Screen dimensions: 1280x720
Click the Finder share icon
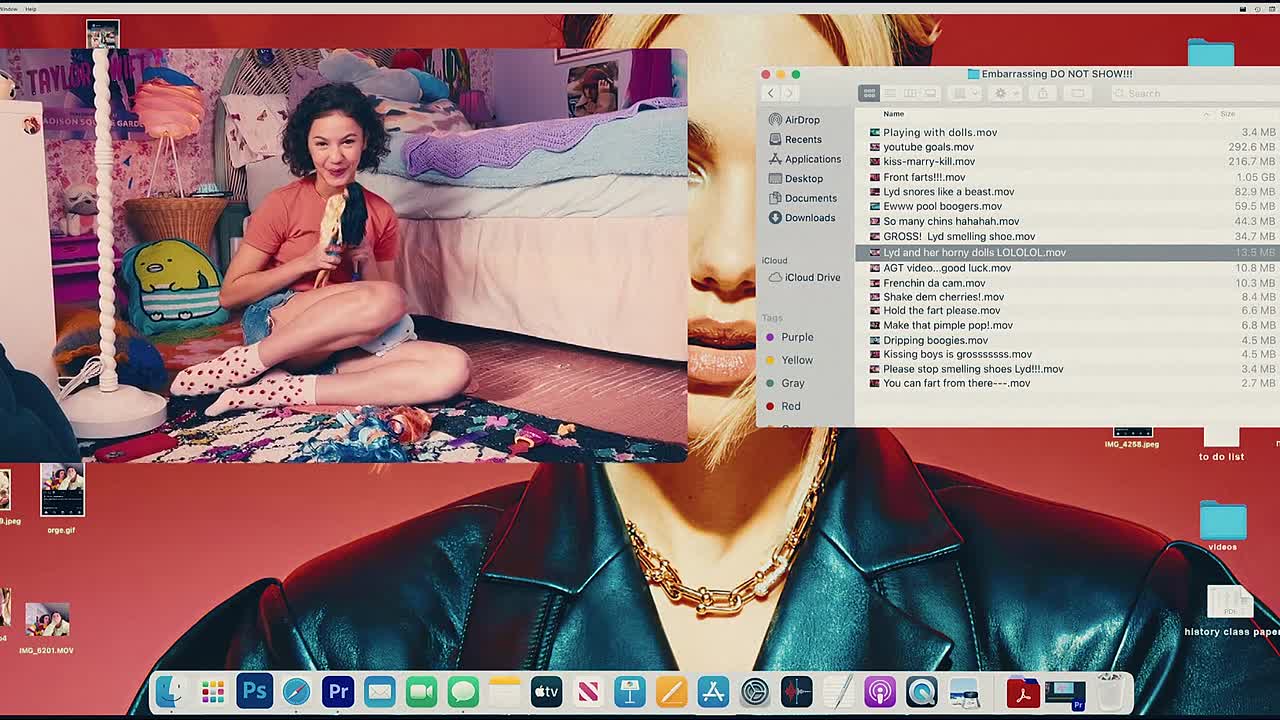coord(1042,93)
